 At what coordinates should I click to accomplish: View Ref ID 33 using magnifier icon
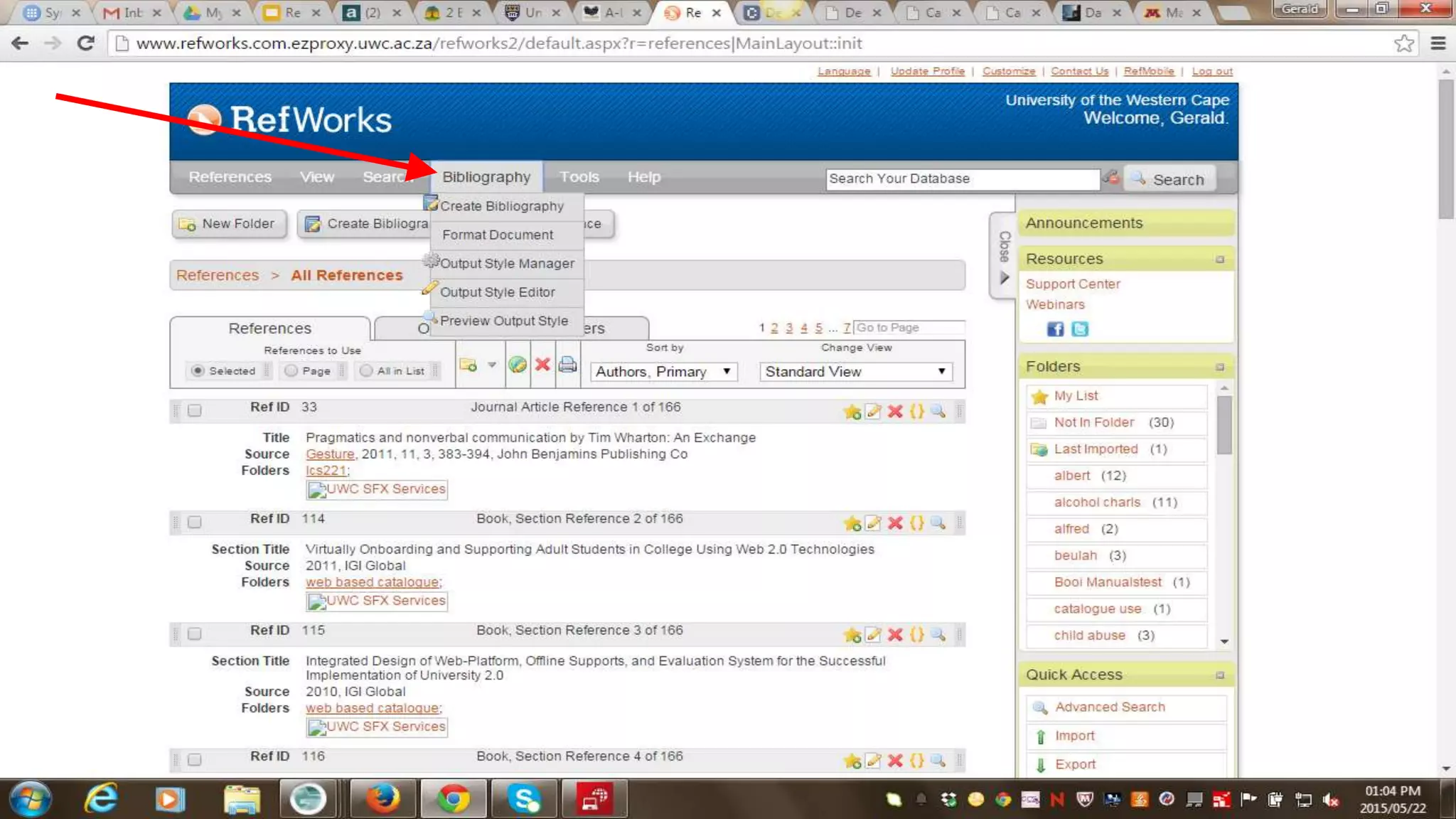pyautogui.click(x=938, y=412)
